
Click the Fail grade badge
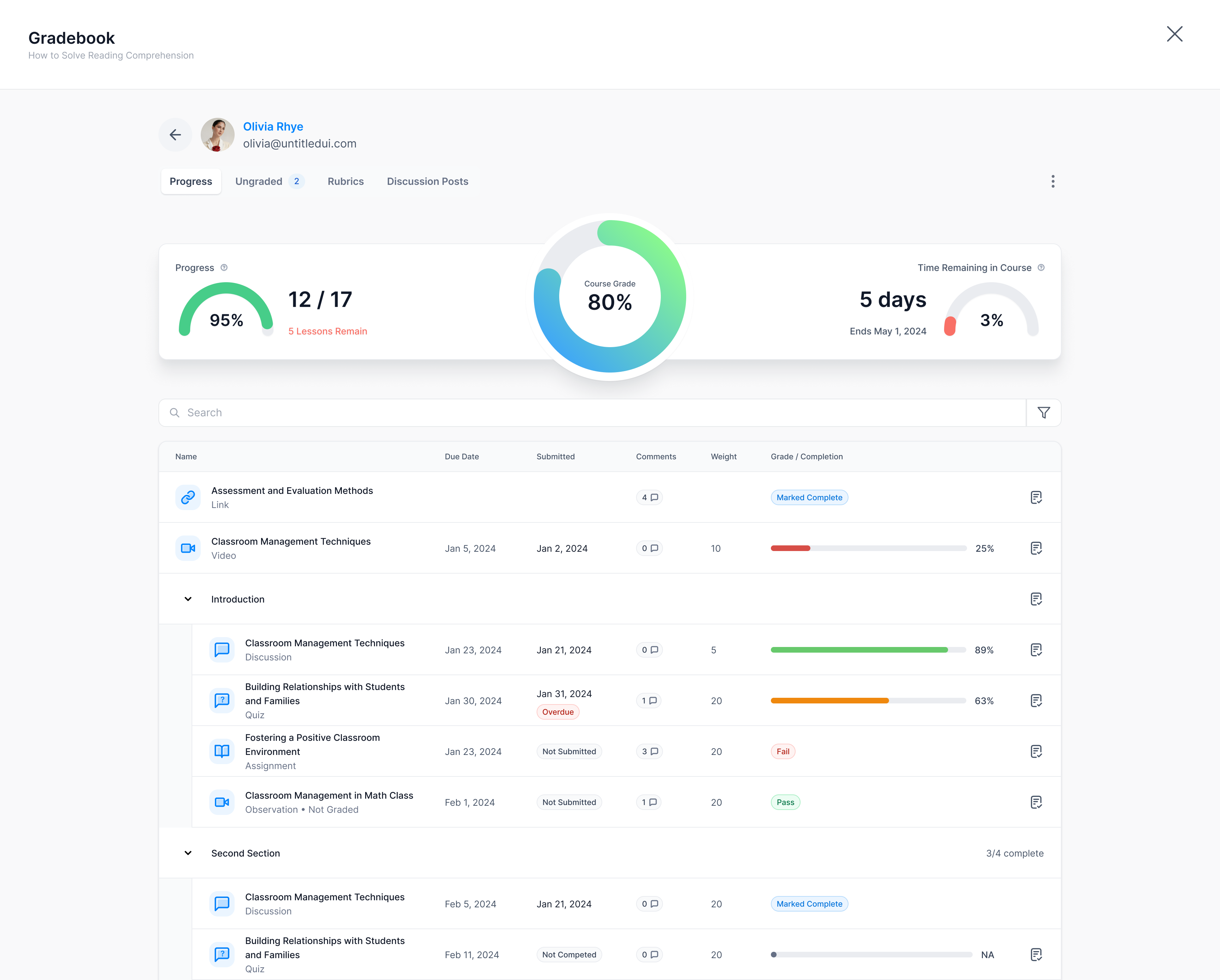click(783, 751)
